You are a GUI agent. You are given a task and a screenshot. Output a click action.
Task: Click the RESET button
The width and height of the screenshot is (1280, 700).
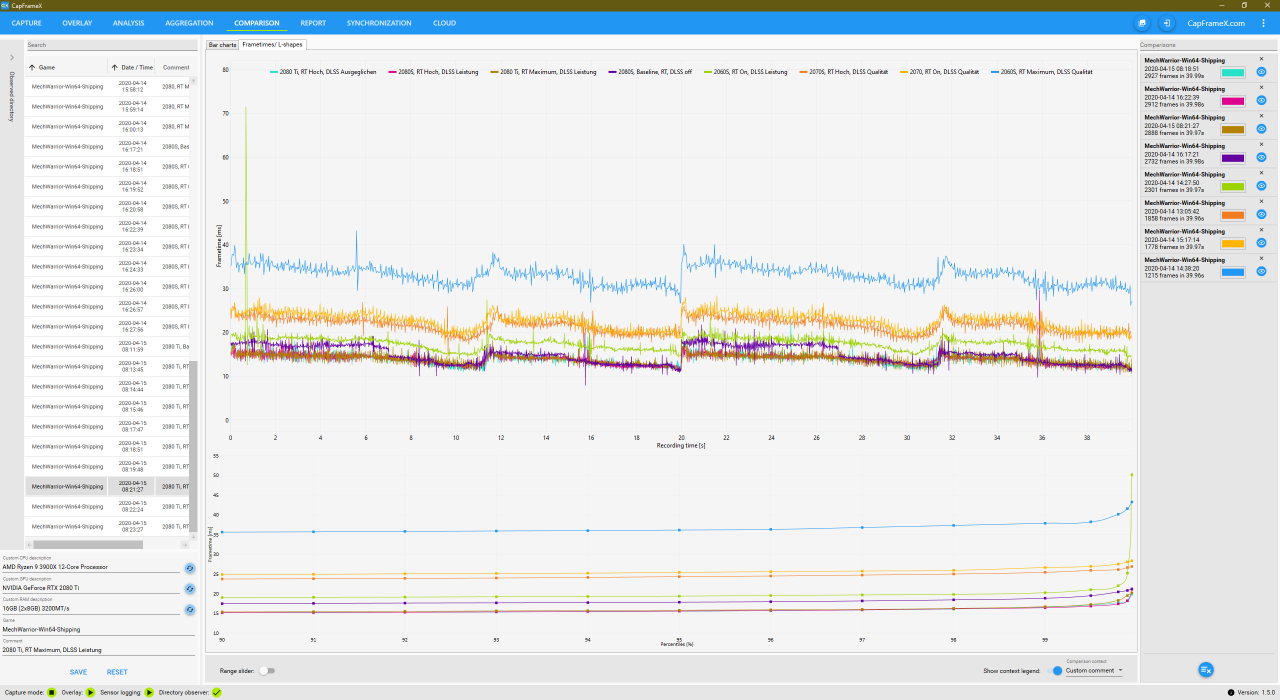click(117, 672)
